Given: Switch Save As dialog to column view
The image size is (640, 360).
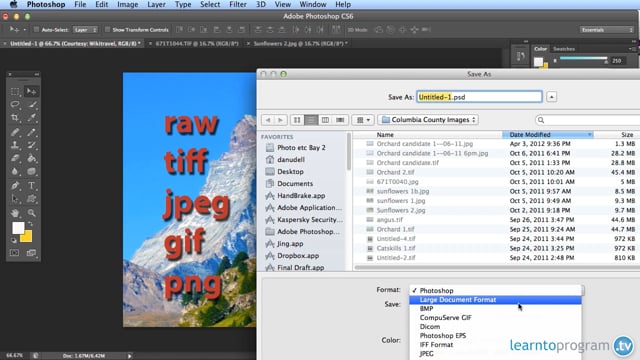Looking at the screenshot, I should pos(325,120).
